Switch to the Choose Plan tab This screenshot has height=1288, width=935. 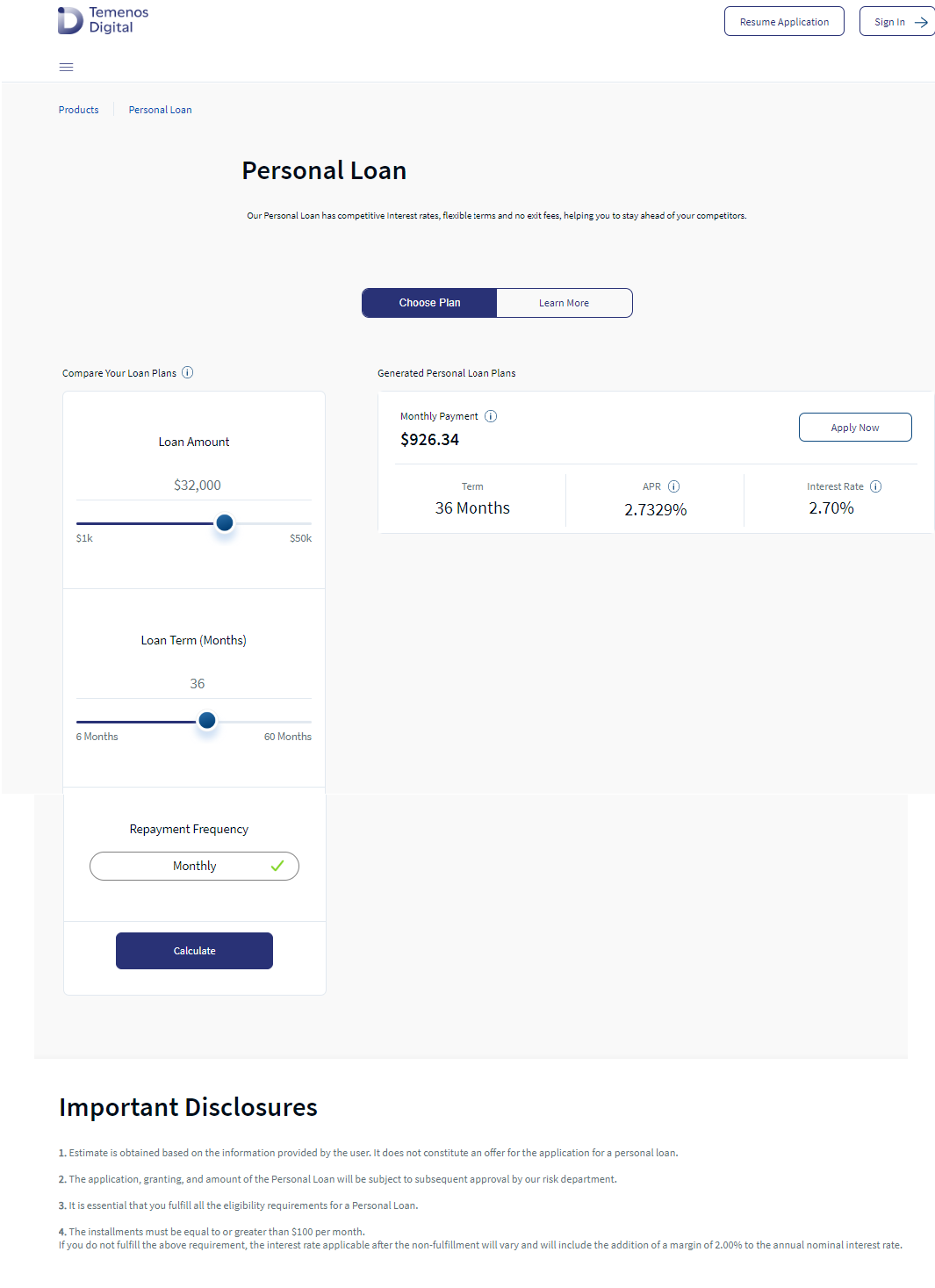point(429,303)
